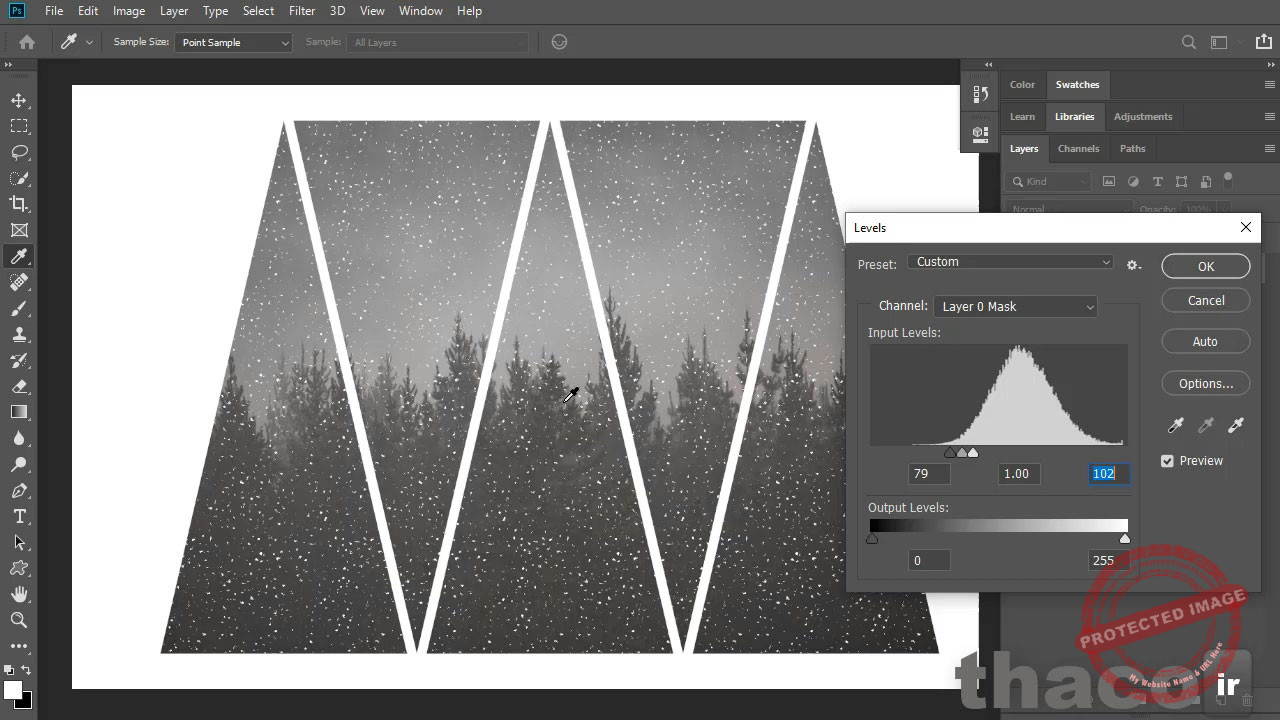The image size is (1280, 720).
Task: Toggle the Preview checkbox
Action: pyautogui.click(x=1167, y=461)
